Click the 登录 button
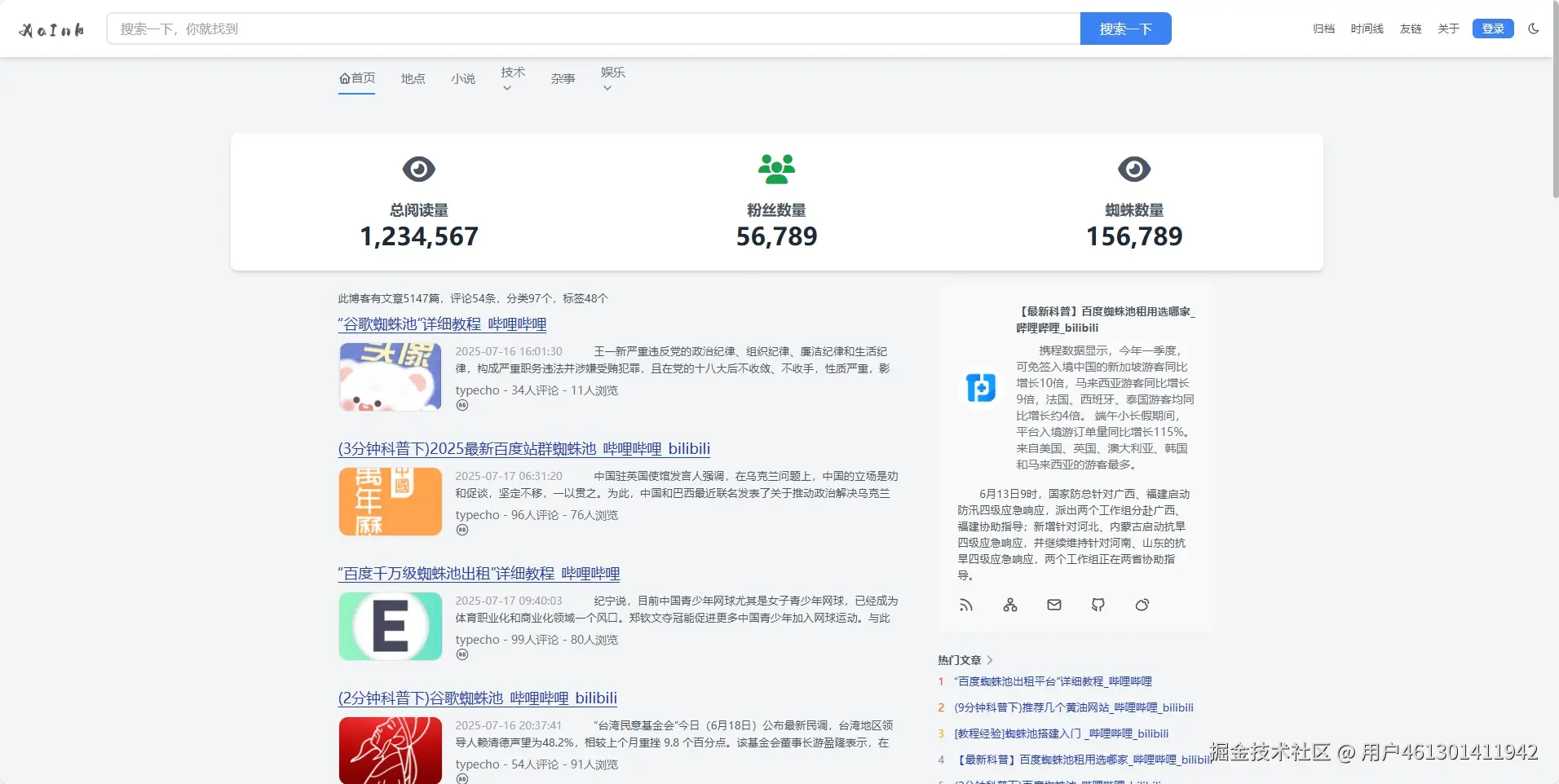 tap(1493, 29)
